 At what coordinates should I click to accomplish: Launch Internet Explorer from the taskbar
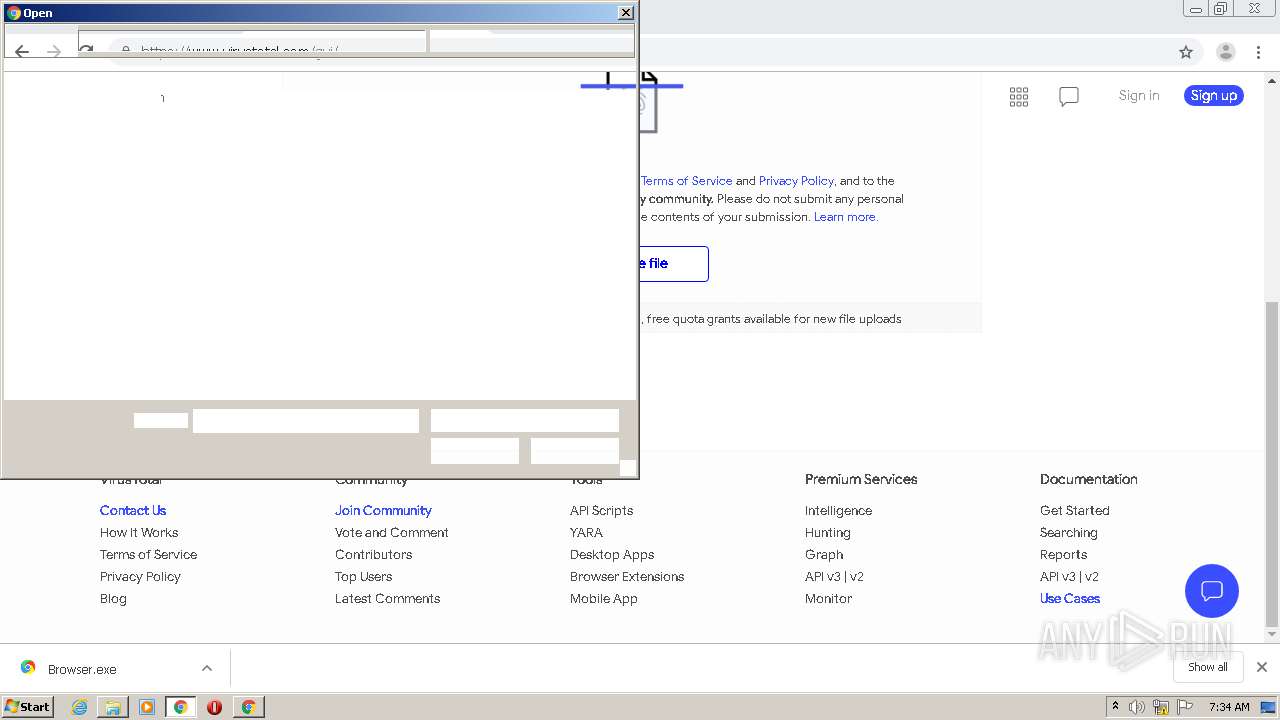pyautogui.click(x=80, y=707)
